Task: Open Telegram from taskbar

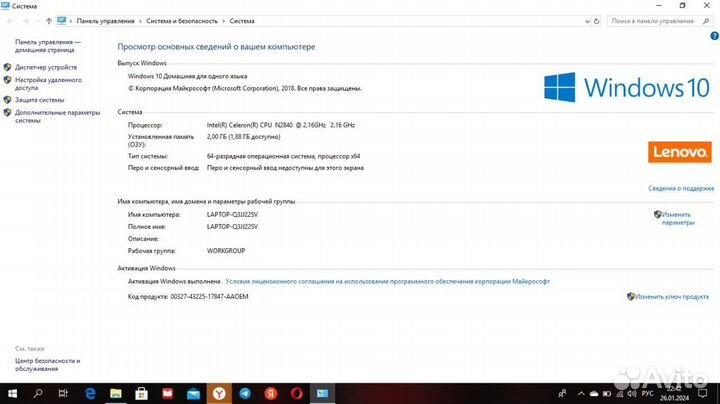Action: (245, 393)
